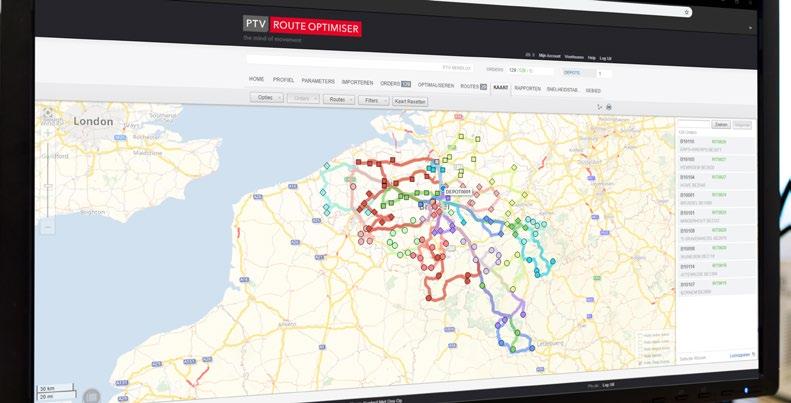The height and width of the screenshot is (403, 791).
Task: Click the map zoom slider handle
Action: pyautogui.click(x=48, y=186)
